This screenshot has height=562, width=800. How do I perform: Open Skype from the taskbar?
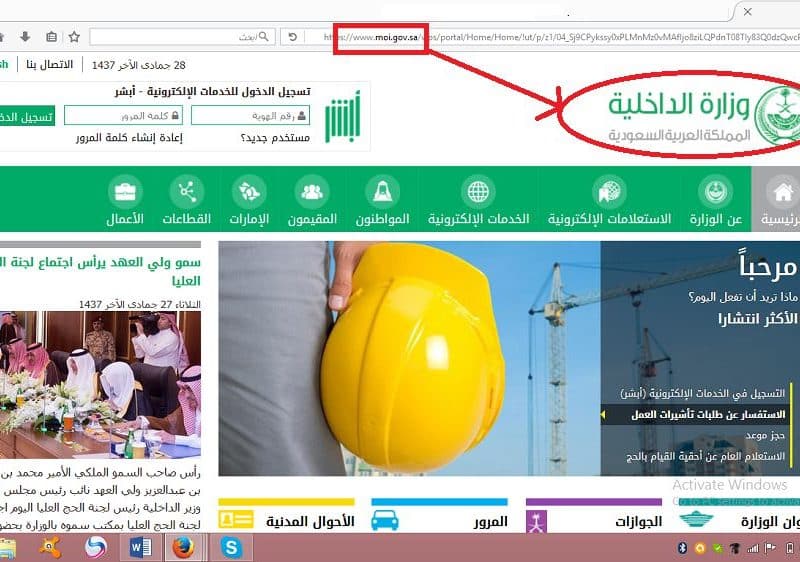pyautogui.click(x=231, y=548)
